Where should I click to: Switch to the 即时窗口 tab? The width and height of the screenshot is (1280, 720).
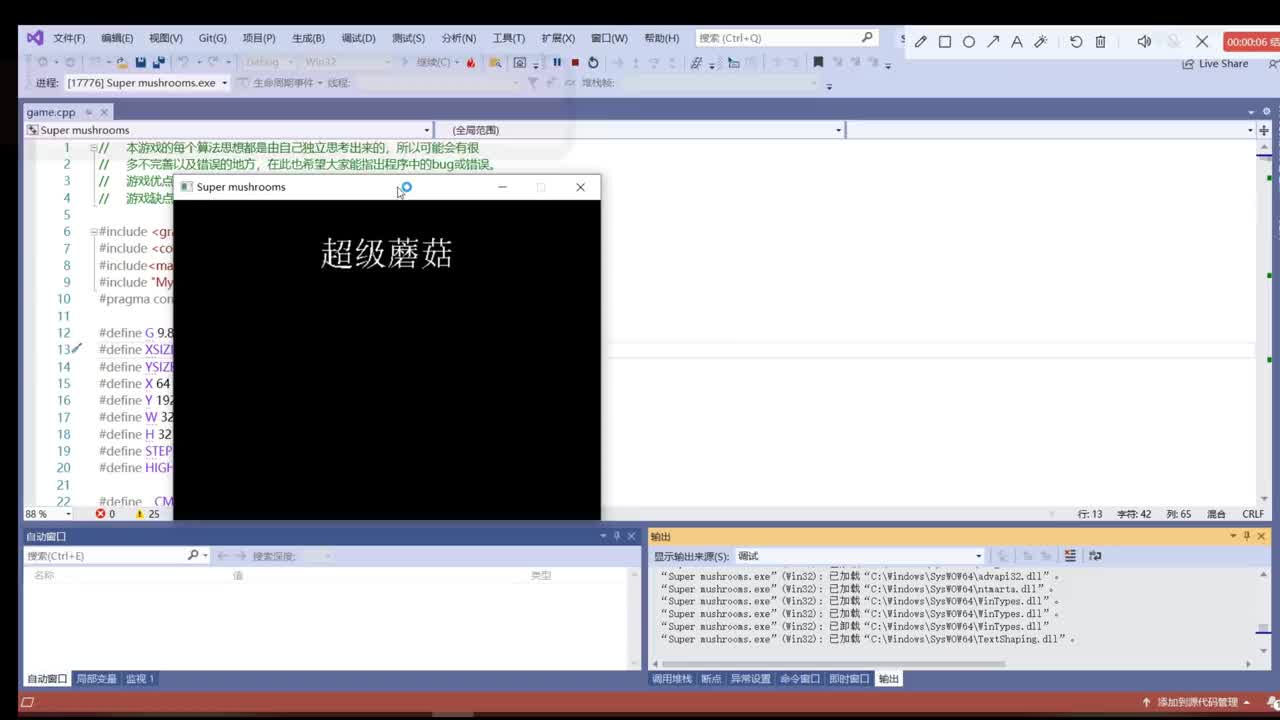click(849, 679)
